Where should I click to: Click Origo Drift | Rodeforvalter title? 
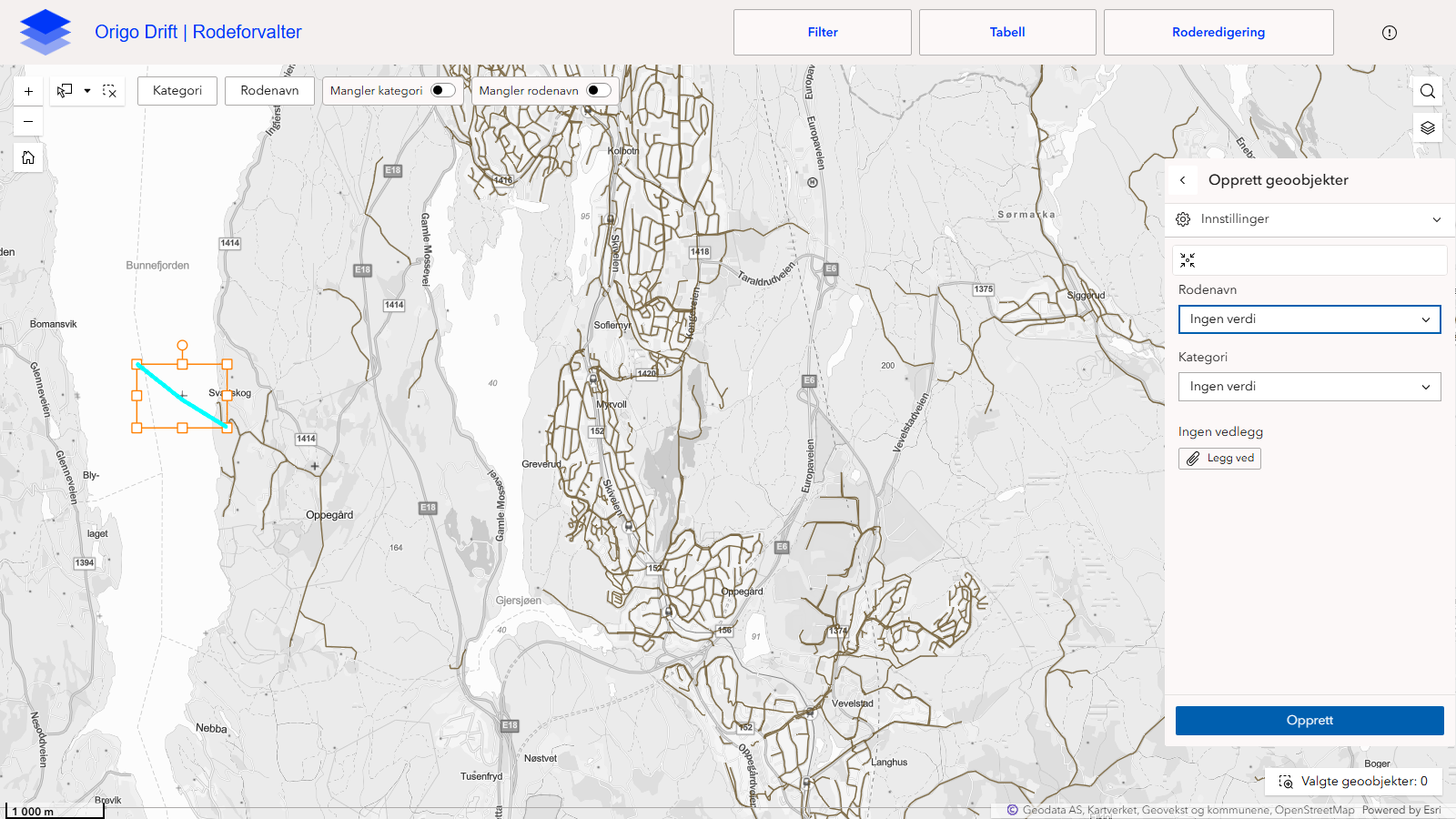[x=198, y=32]
